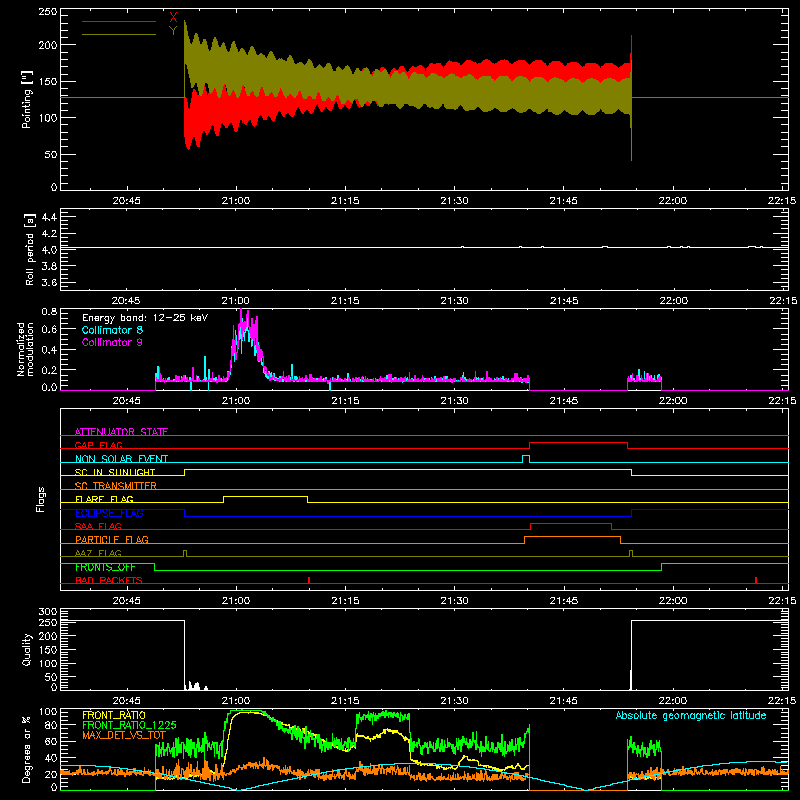Screen dimensions: 800x800
Task: Click the SC_IN_SUNLIGHT flag label
Action: coord(115,472)
